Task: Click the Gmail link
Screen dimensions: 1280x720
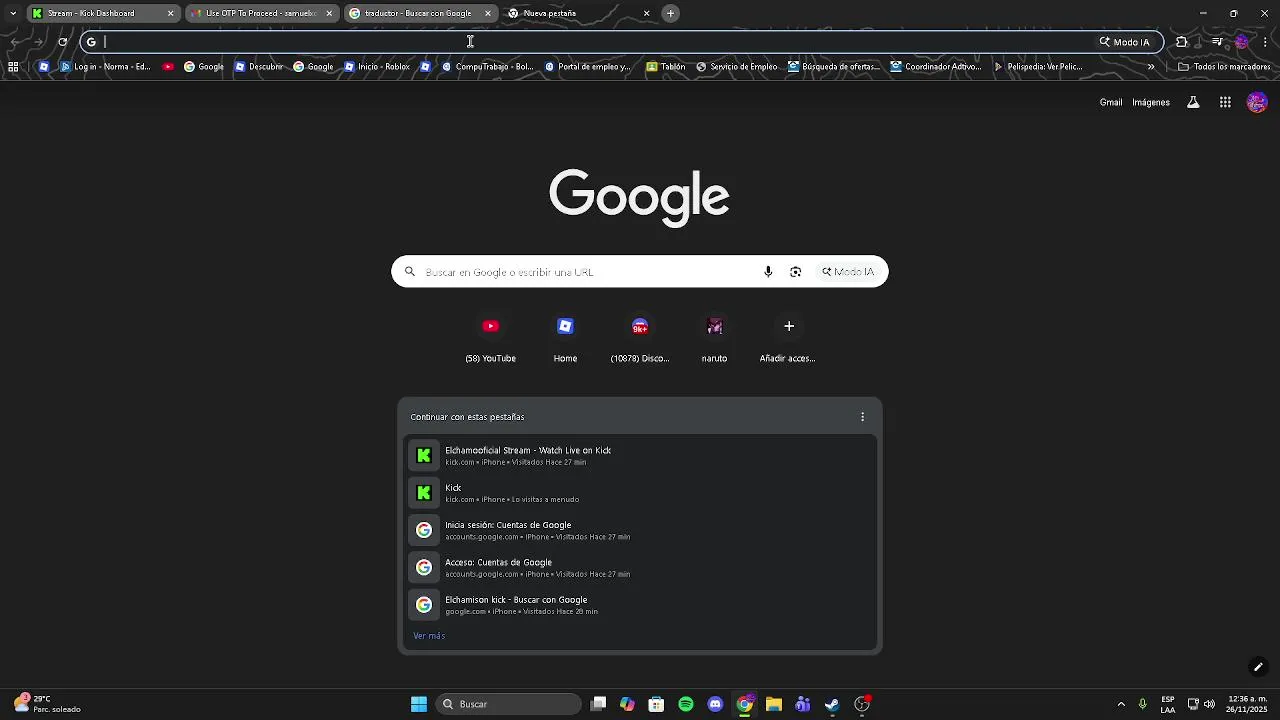Action: click(1111, 102)
